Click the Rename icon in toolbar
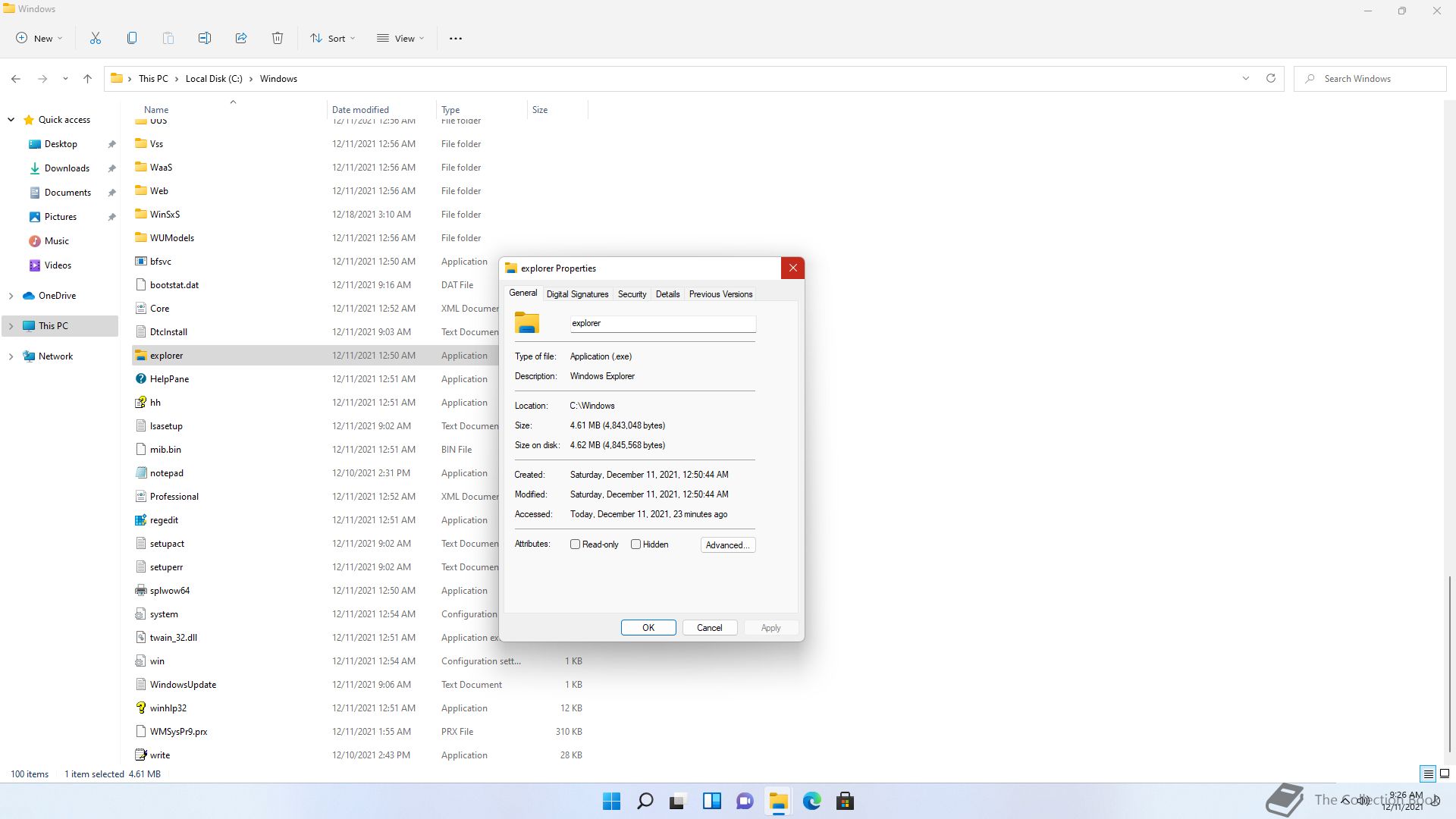 (205, 38)
